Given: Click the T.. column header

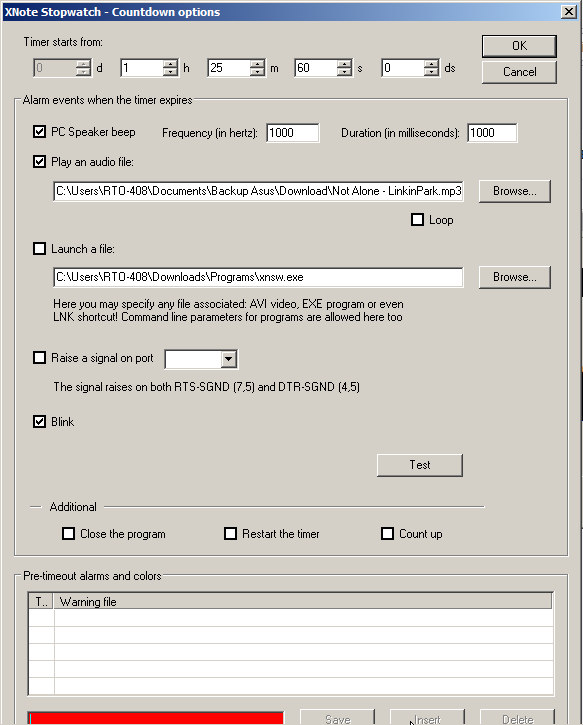Looking at the screenshot, I should coord(41,602).
